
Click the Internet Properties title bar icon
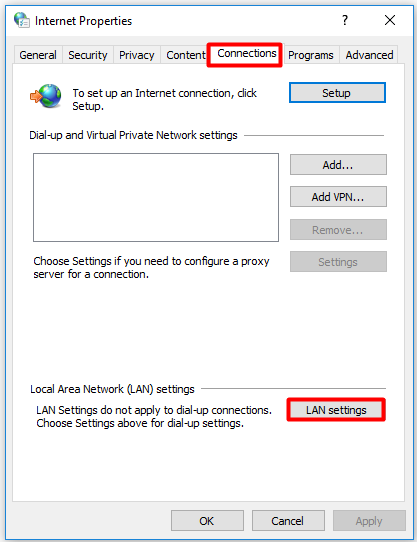tap(21, 20)
